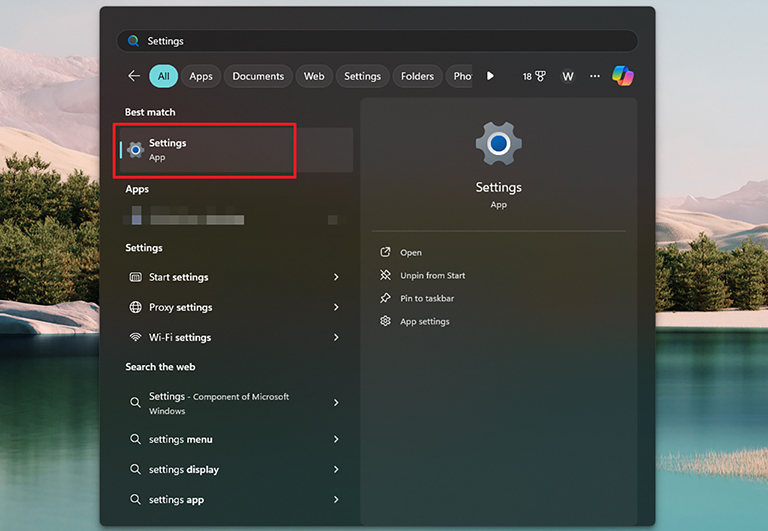Image resolution: width=768 pixels, height=531 pixels.
Task: Switch to the Apps filter tab
Action: (201, 76)
